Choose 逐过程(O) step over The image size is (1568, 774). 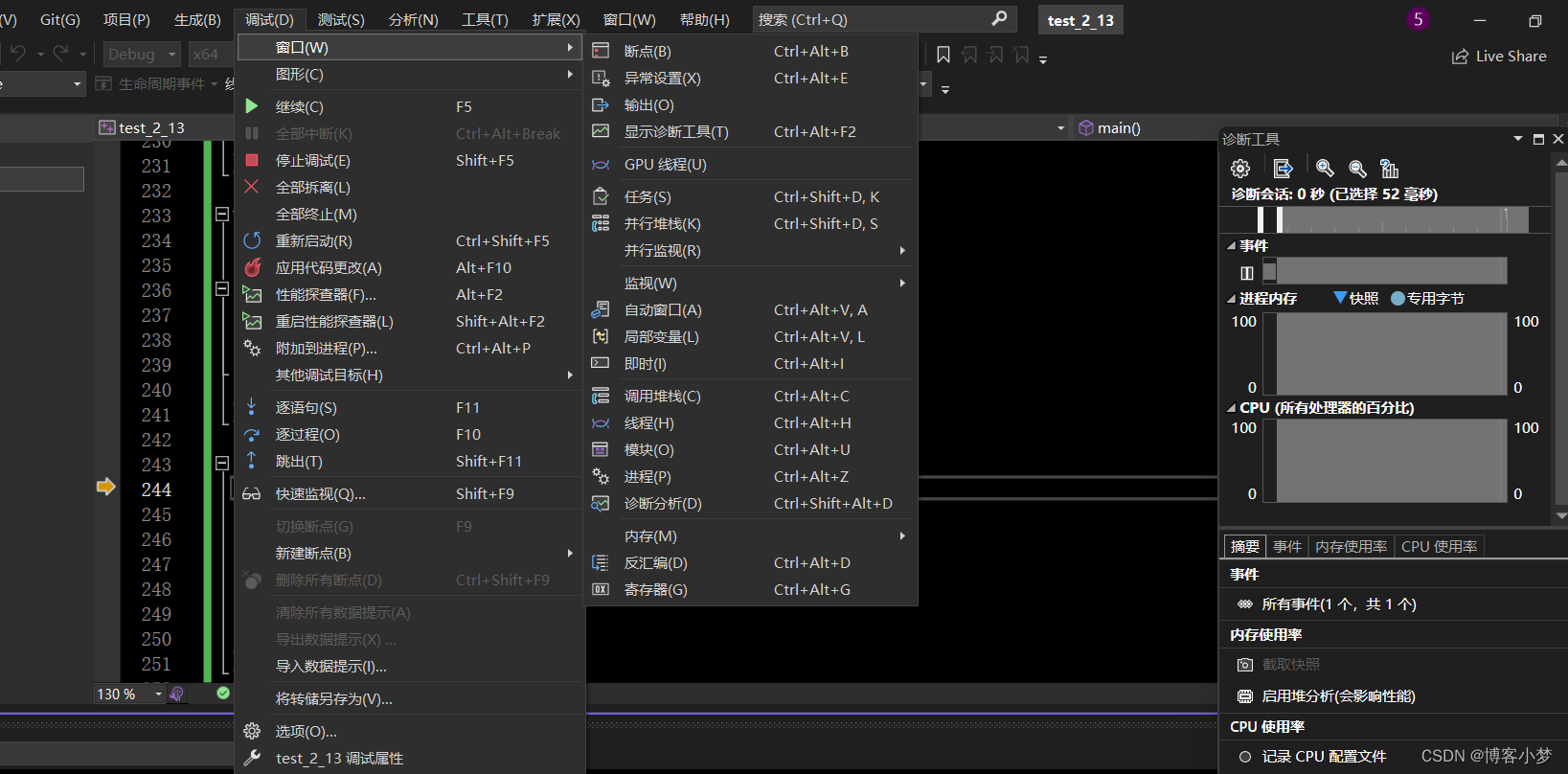tap(410, 435)
